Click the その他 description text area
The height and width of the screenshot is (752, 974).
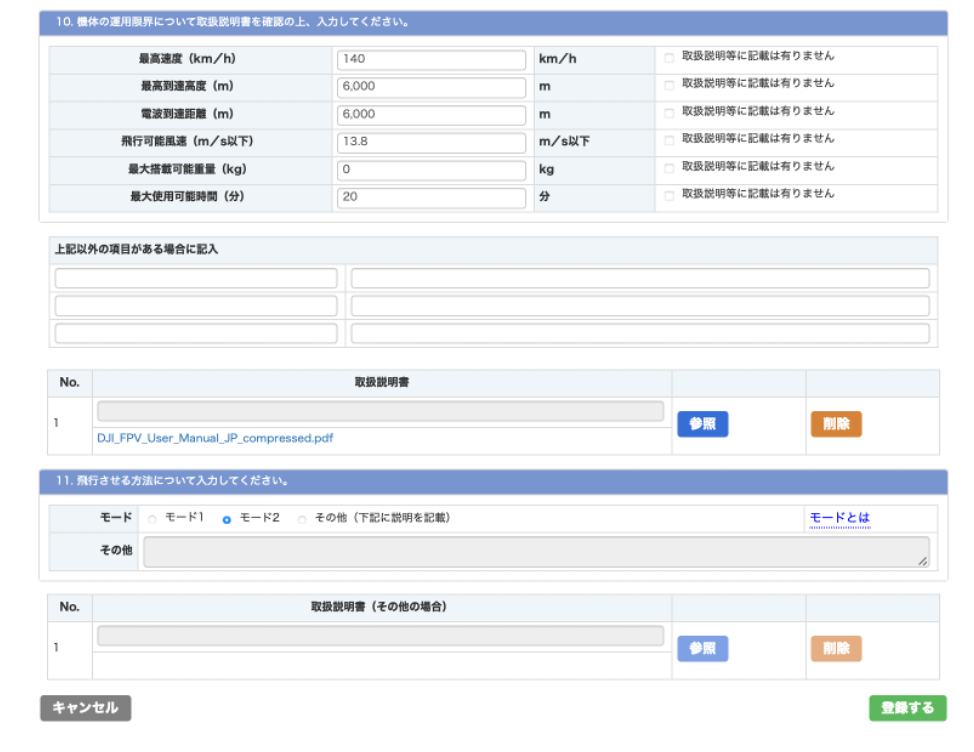(x=536, y=552)
